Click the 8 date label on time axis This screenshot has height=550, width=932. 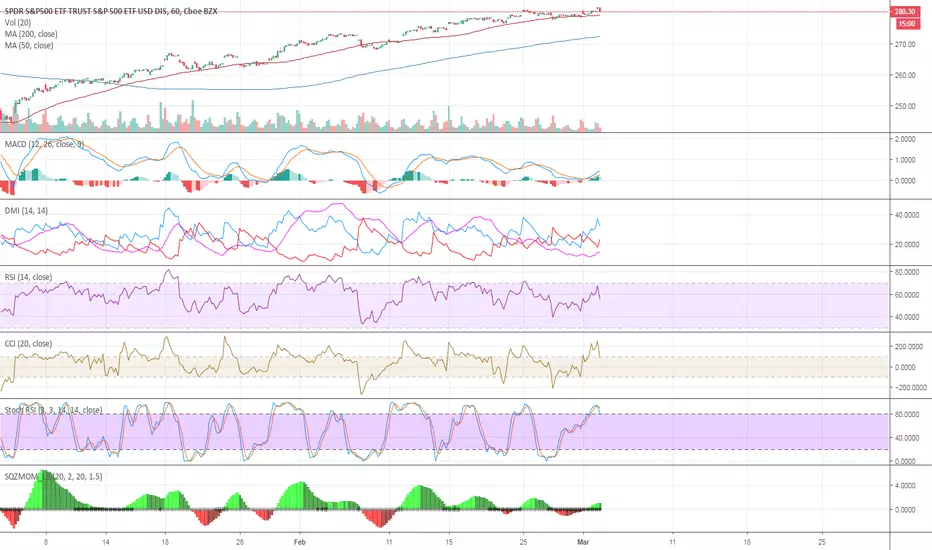46,542
